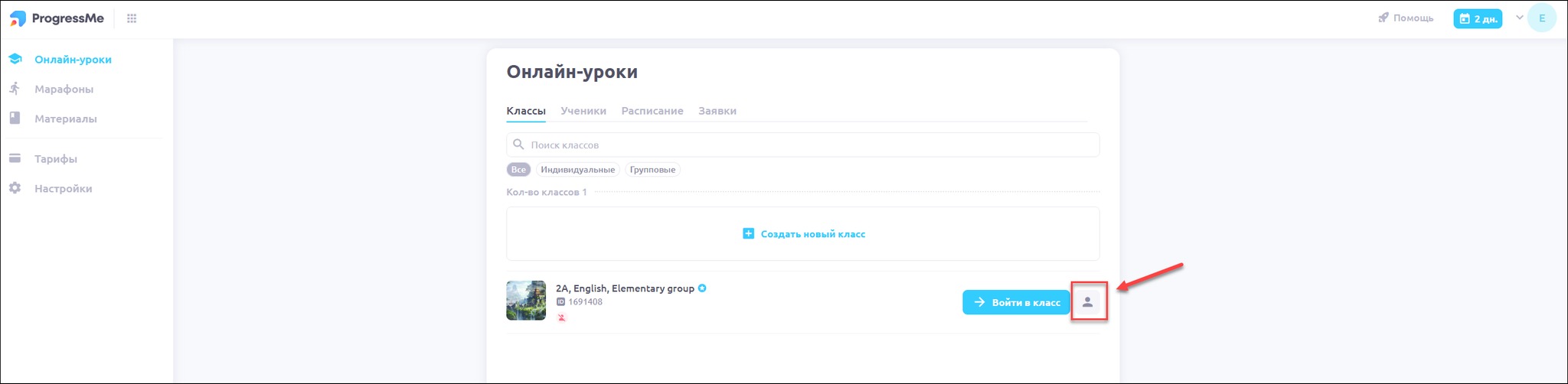Click the card icon for Тарифы
The height and width of the screenshot is (384, 1568).
15,158
